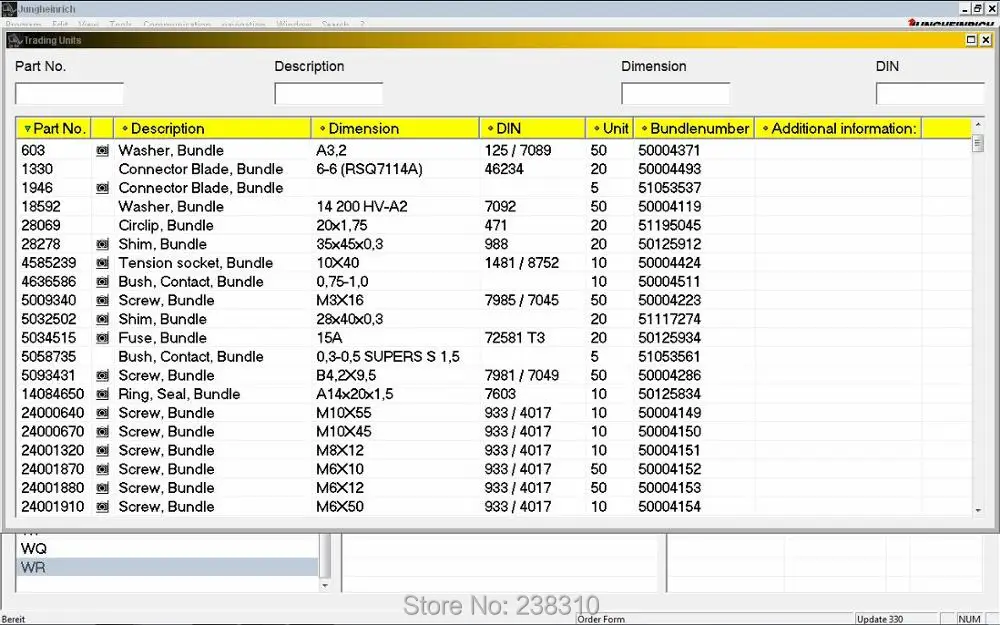Image resolution: width=1000 pixels, height=625 pixels.
Task: Open the camera icon for Fuse, Bundle 5034515
Action: (102, 338)
